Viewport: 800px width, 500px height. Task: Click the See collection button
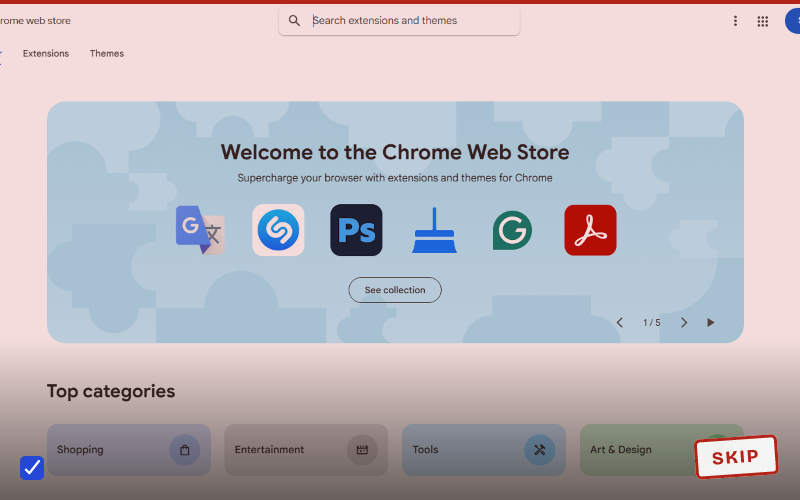tap(395, 290)
